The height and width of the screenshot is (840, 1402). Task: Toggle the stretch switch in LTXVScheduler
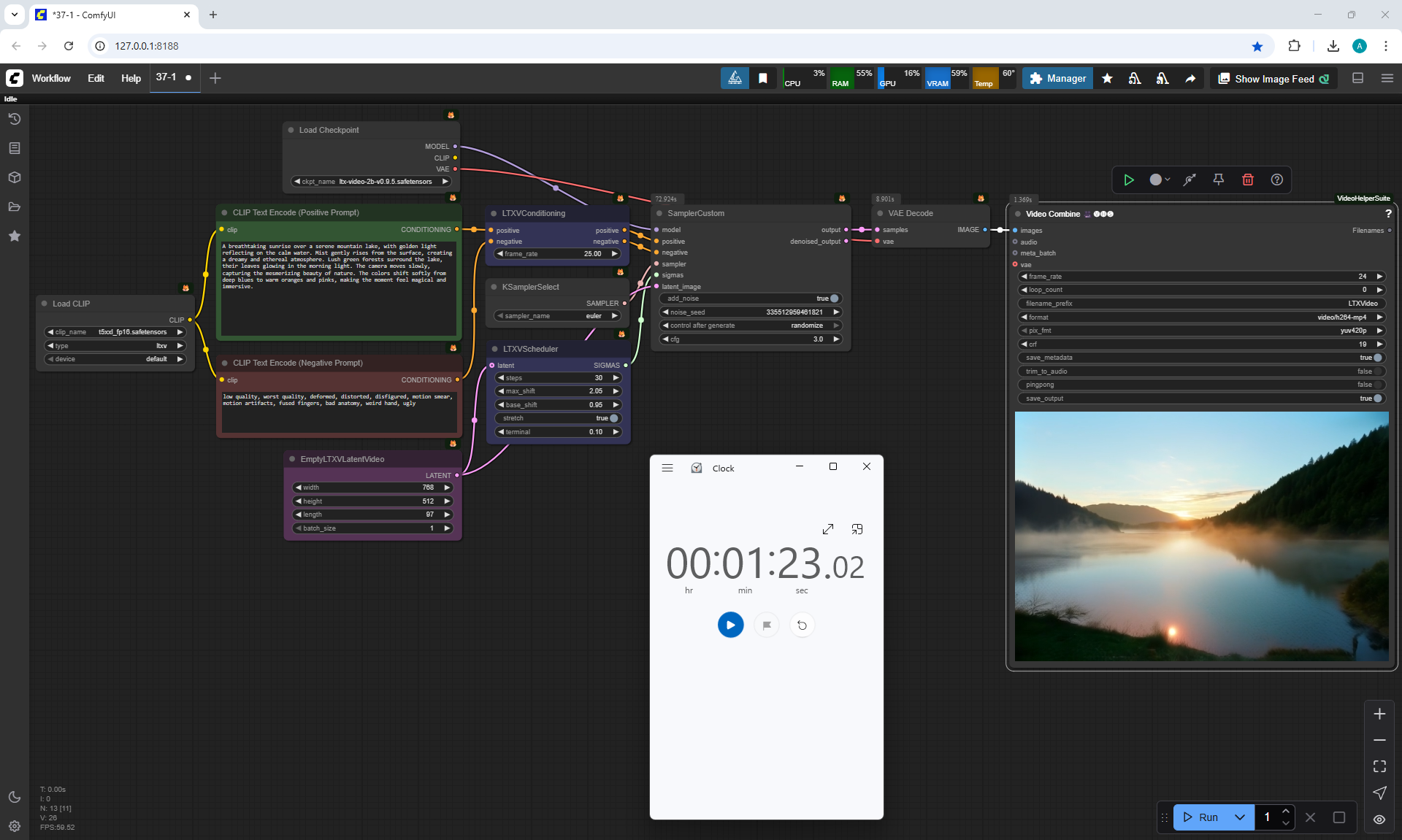click(x=613, y=418)
